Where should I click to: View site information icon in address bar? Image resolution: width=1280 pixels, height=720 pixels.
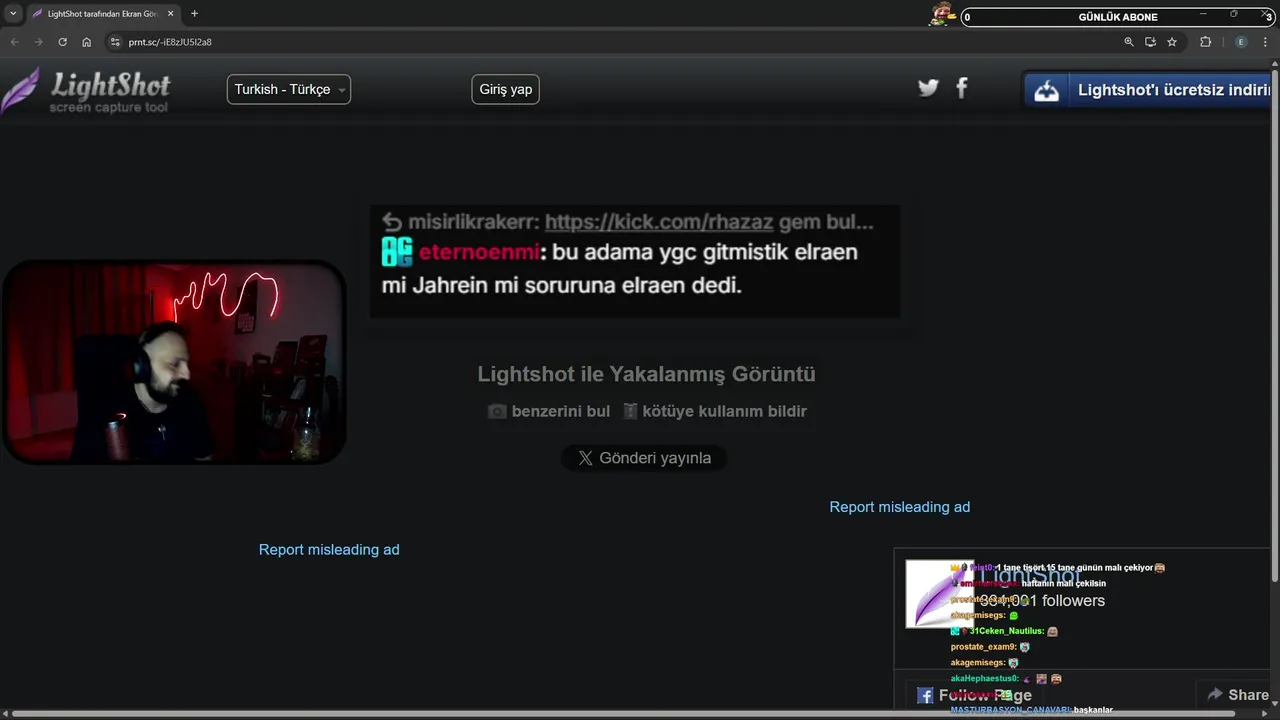tap(115, 42)
